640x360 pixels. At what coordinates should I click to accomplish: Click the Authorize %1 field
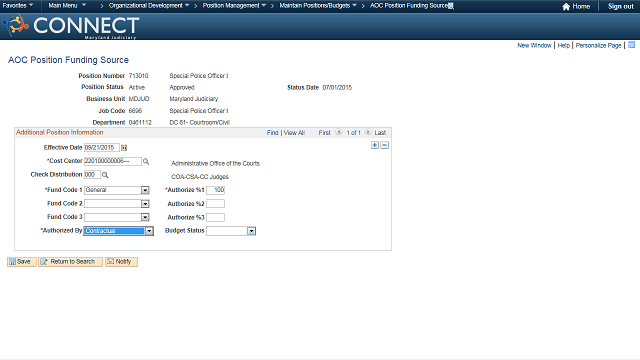(x=216, y=190)
